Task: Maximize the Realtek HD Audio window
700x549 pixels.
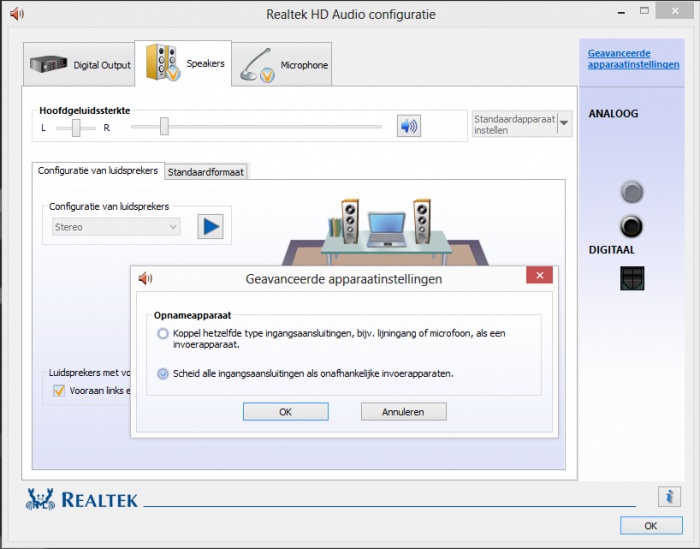Action: (644, 11)
